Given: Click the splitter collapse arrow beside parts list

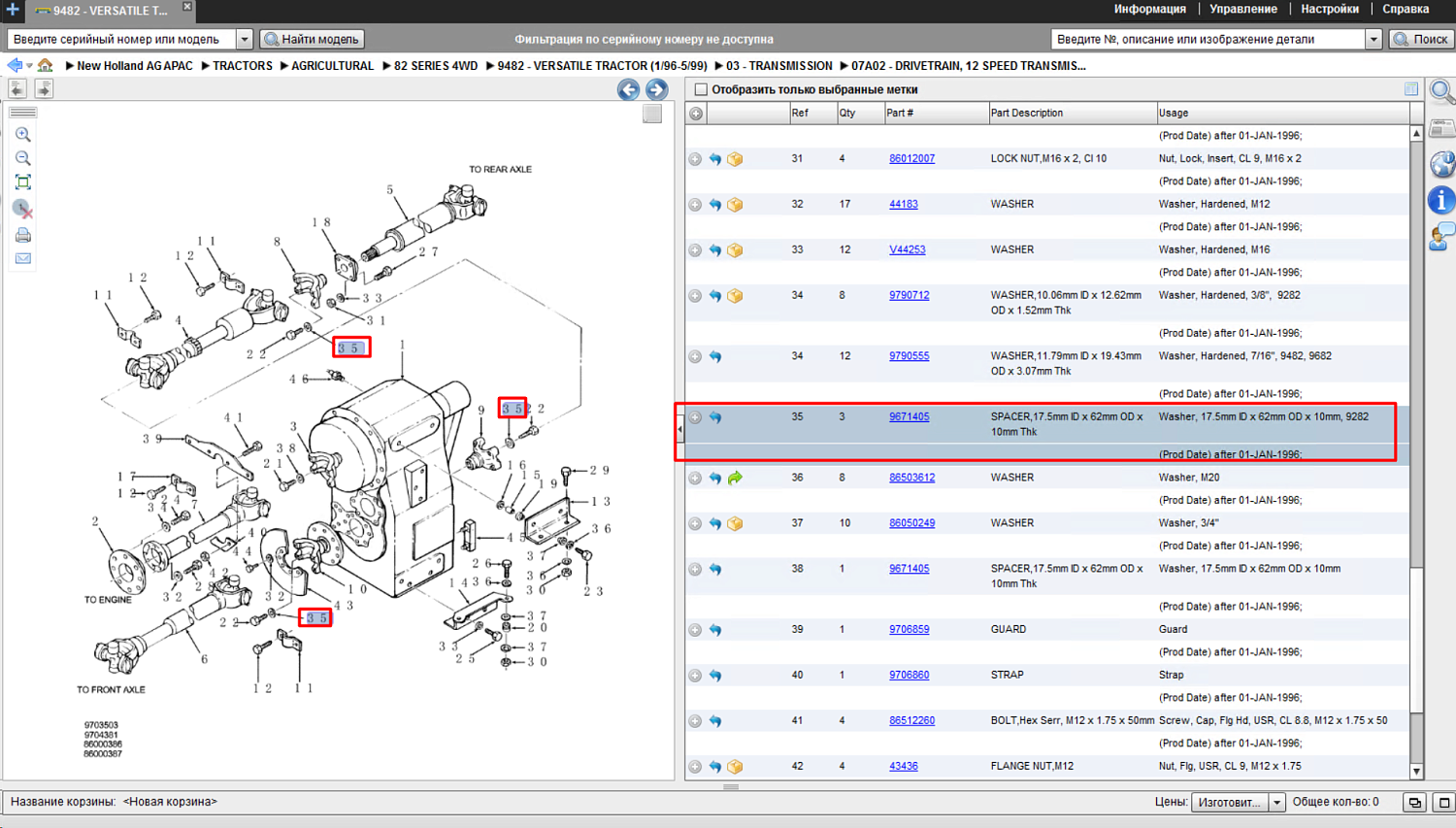Looking at the screenshot, I should pyautogui.click(x=679, y=428).
